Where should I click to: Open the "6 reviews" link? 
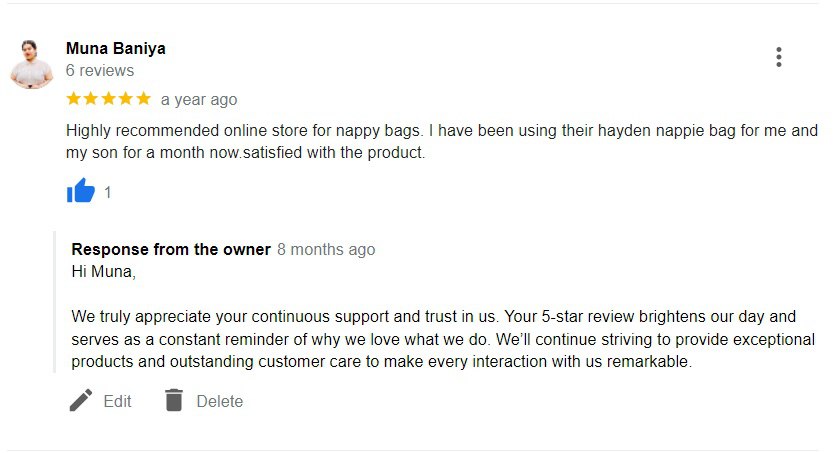coord(99,71)
